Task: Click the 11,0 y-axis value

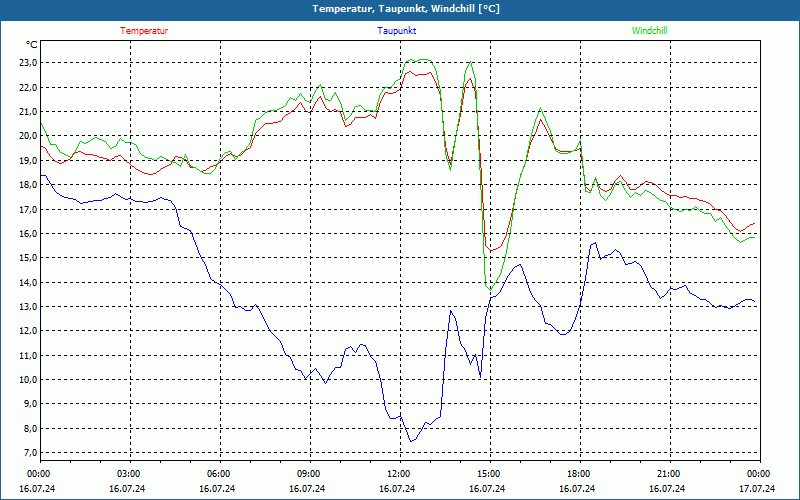Action: pyautogui.click(x=28, y=355)
